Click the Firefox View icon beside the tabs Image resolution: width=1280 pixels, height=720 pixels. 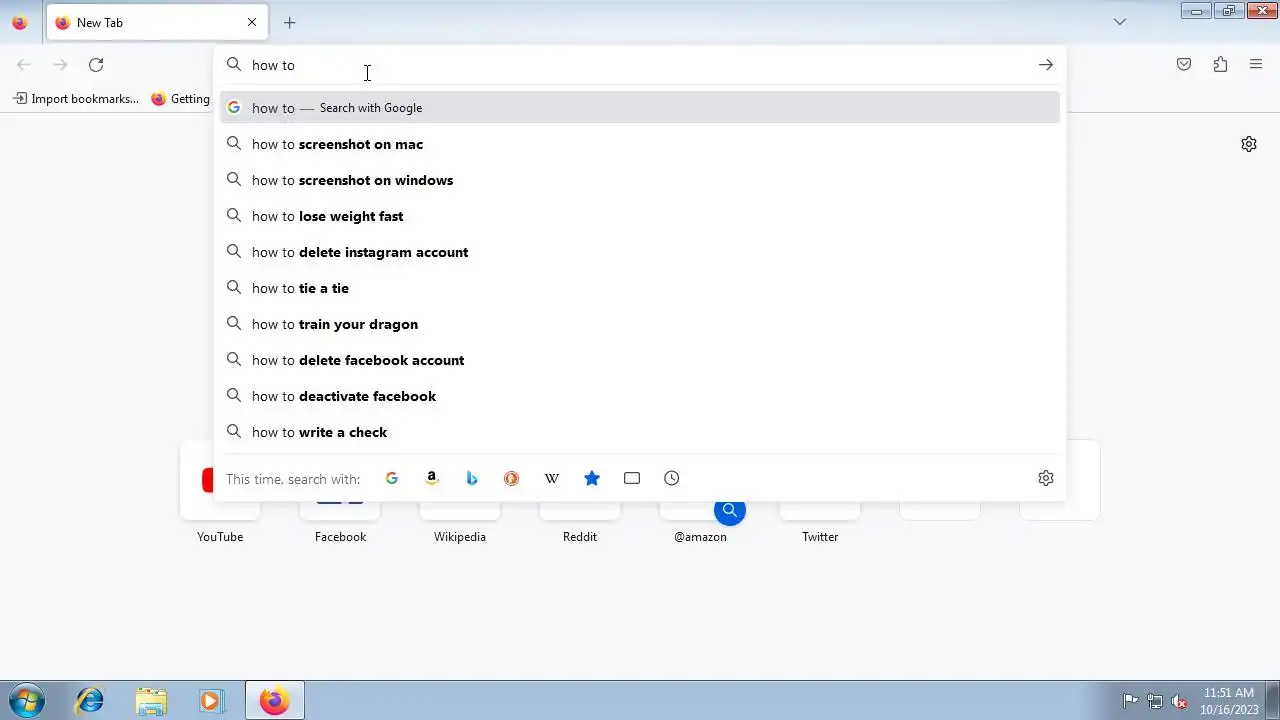[x=19, y=22]
